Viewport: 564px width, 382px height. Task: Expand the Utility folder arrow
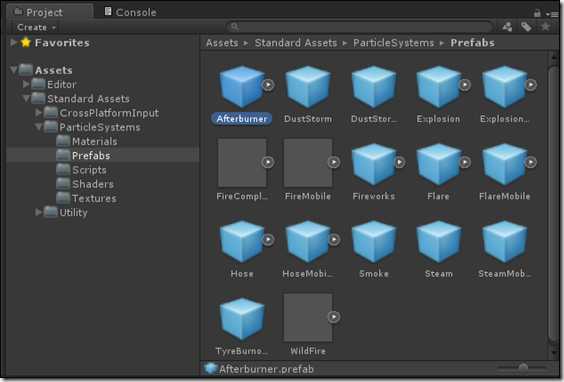point(38,212)
